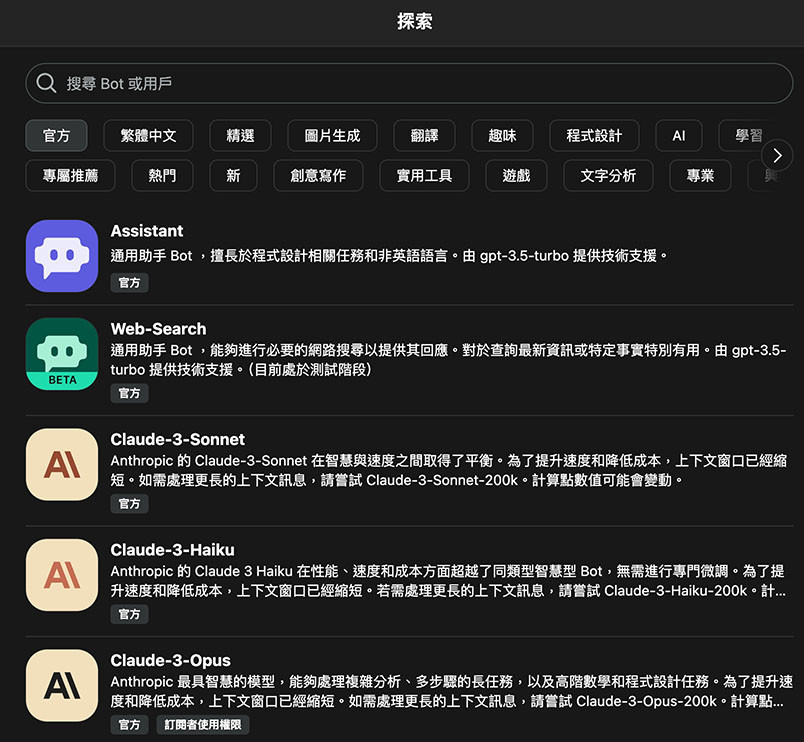Open the Claude-3-Opus title

coord(170,660)
